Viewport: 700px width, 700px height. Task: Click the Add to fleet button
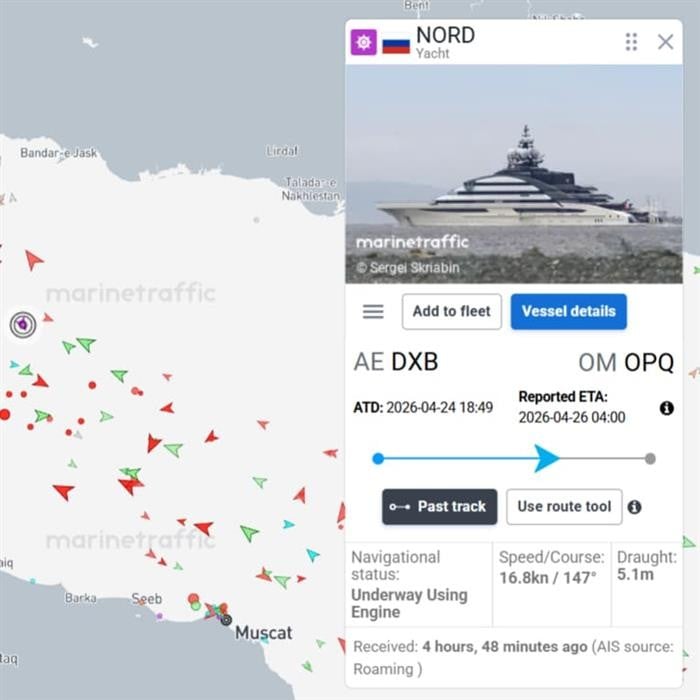point(451,311)
